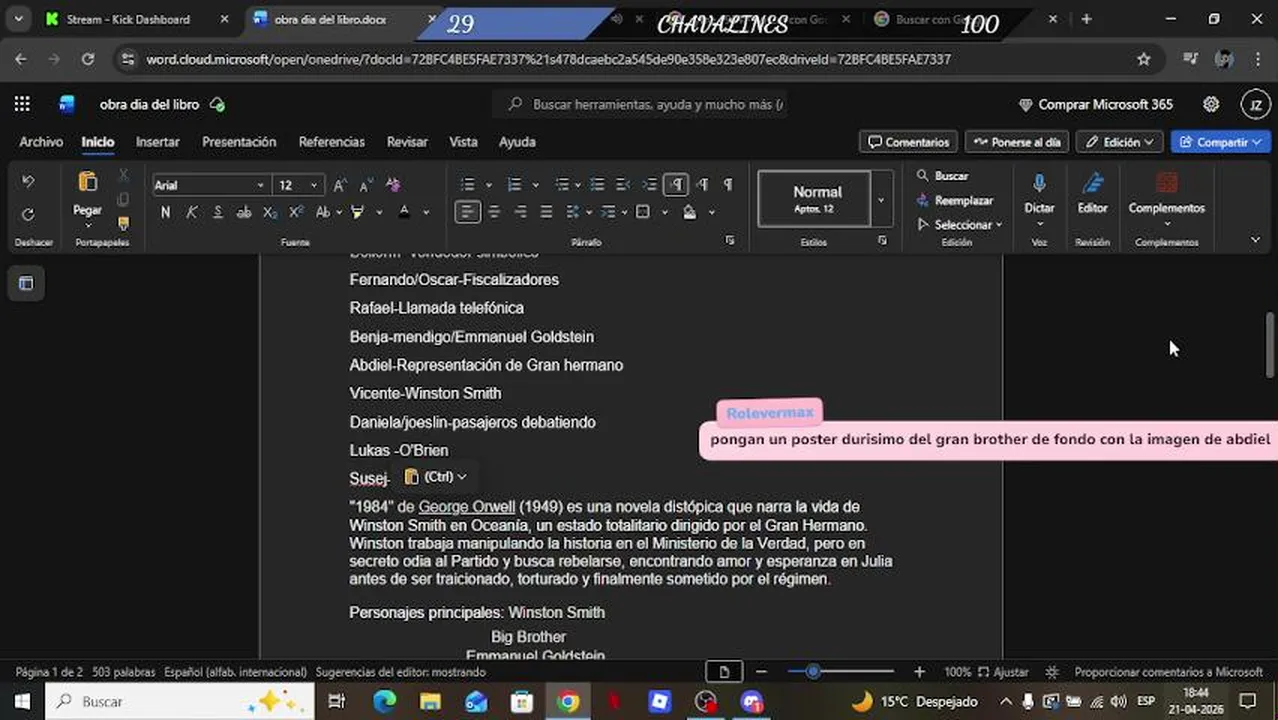This screenshot has height=720, width=1278.
Task: Open Discord from the Windows taskbar
Action: coord(752,702)
